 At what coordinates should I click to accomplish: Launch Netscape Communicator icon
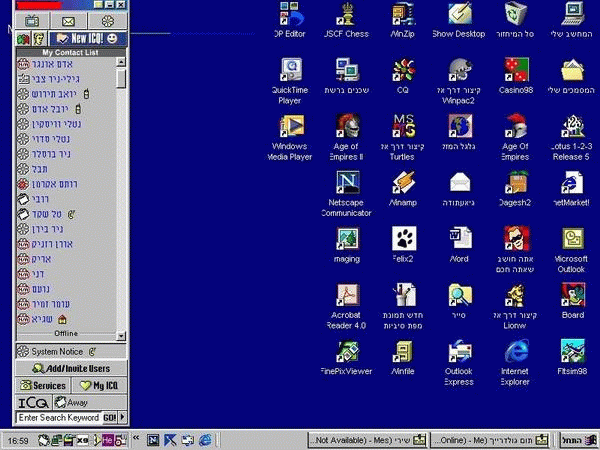tap(347, 194)
